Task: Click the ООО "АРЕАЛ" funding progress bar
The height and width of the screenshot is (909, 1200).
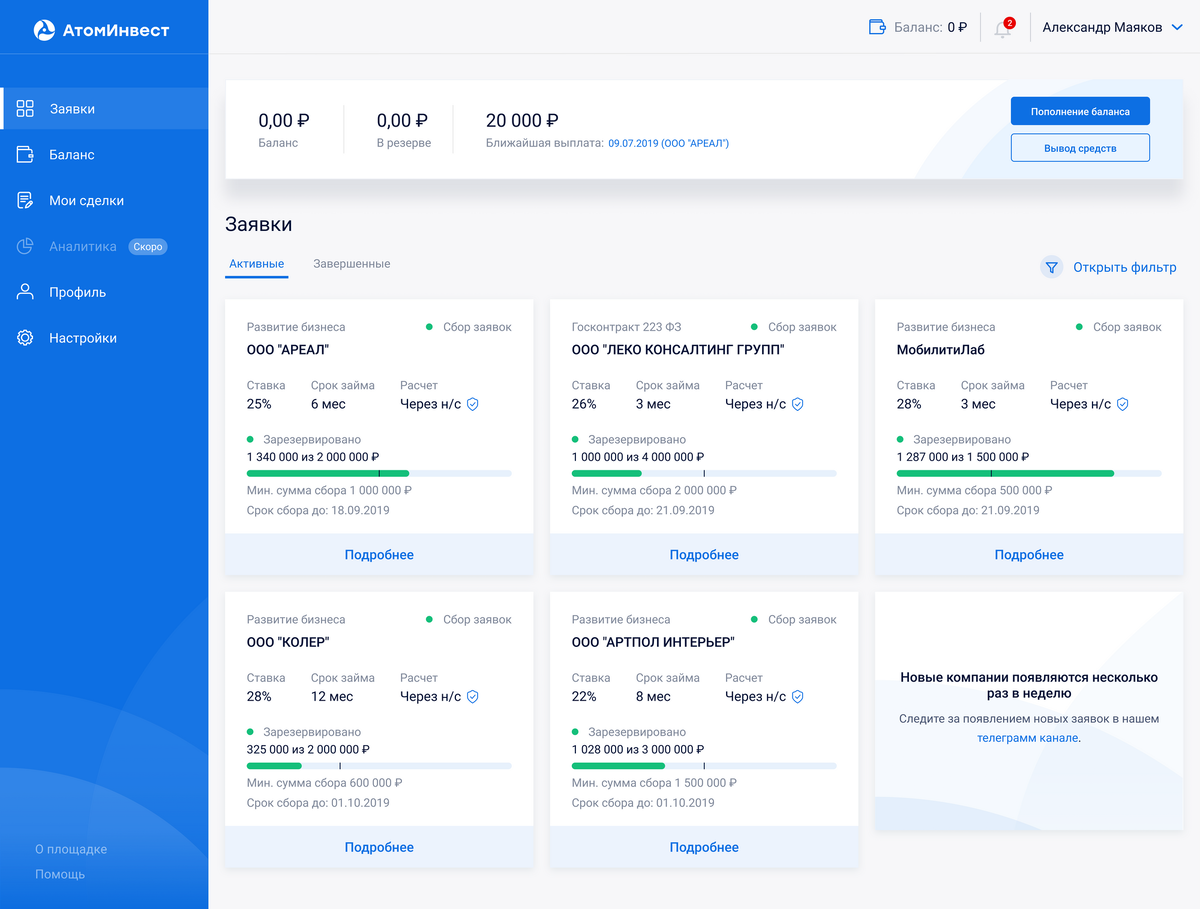Action: (379, 473)
